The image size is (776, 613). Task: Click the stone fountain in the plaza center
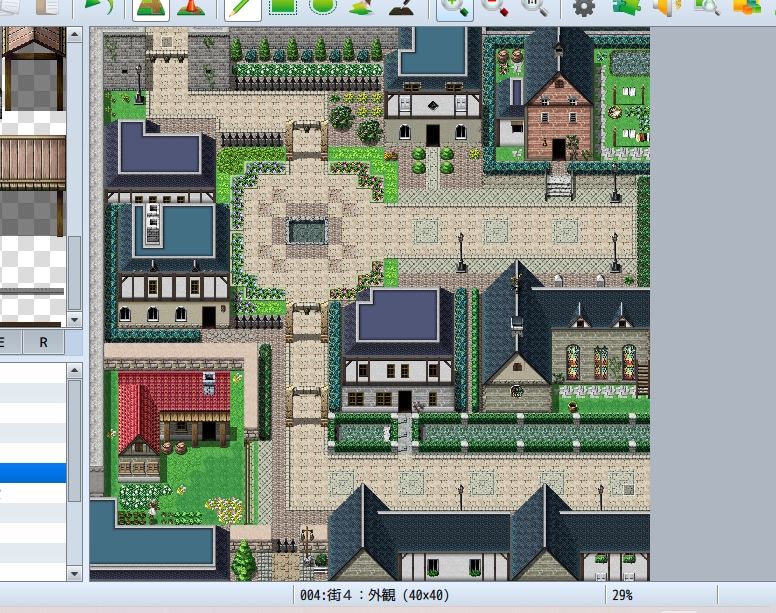[307, 231]
